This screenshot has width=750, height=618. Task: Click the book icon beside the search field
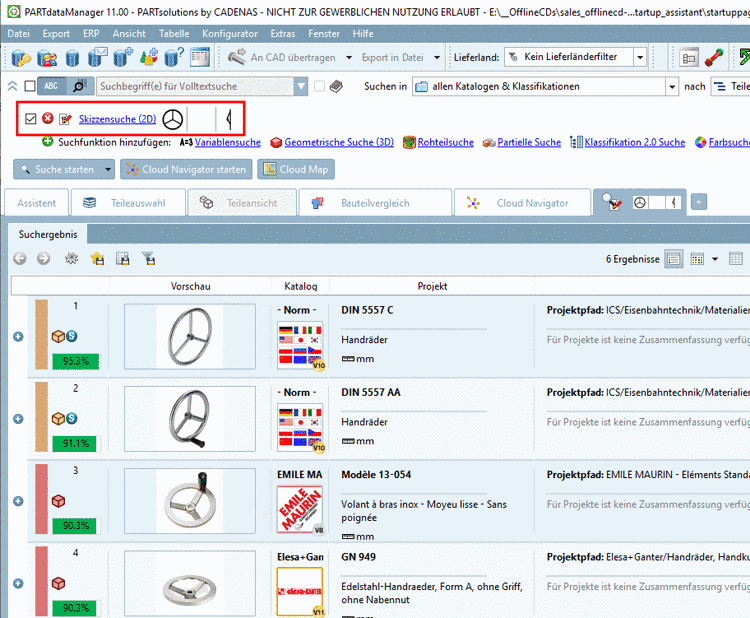(337, 86)
